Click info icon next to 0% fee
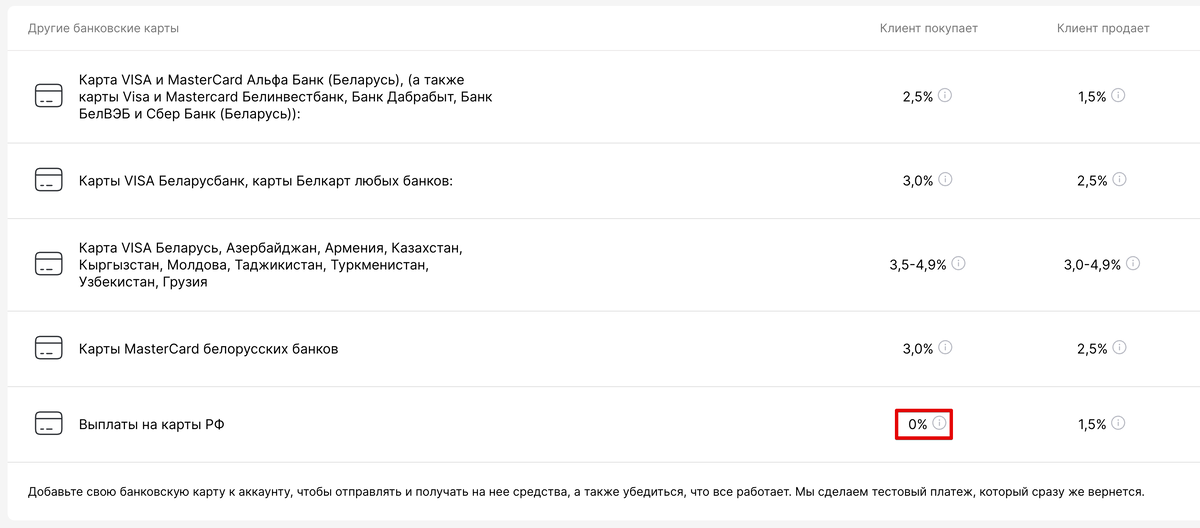This screenshot has width=1200, height=528. click(939, 424)
